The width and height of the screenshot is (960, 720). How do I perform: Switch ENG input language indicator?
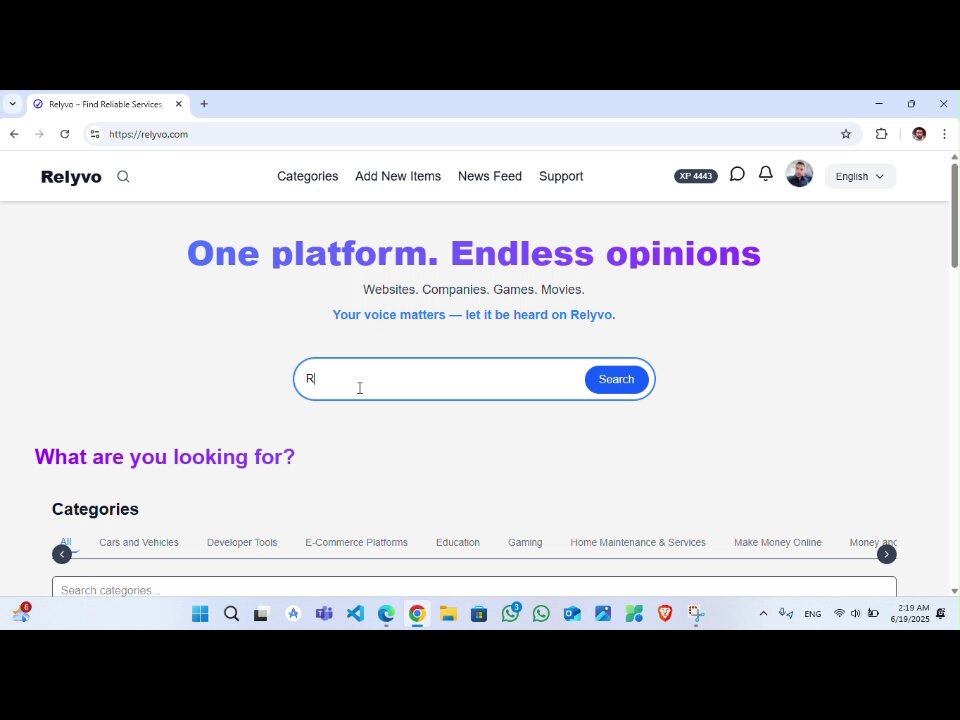(x=812, y=614)
